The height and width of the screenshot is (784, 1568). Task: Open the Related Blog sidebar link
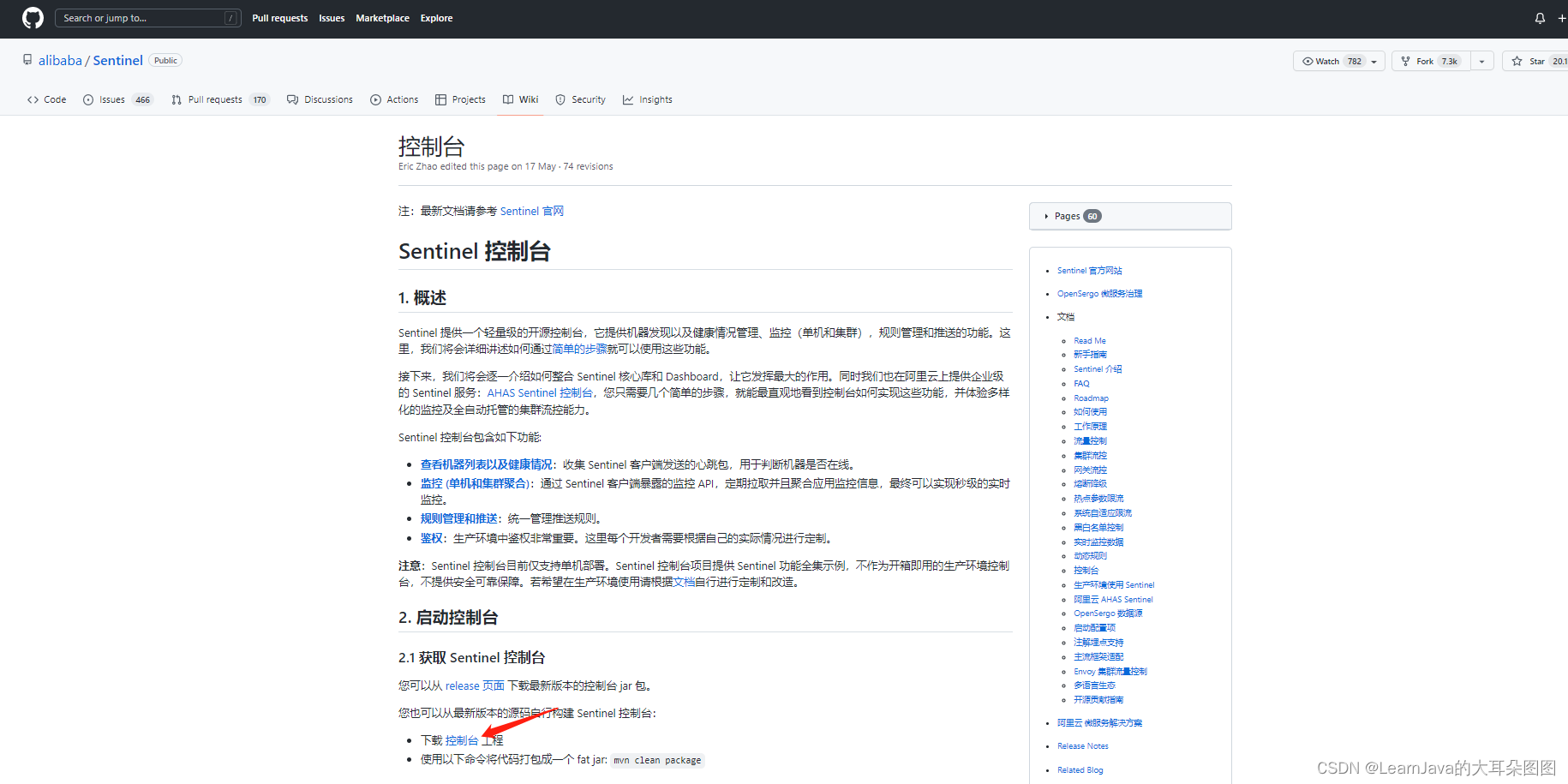pyautogui.click(x=1080, y=770)
